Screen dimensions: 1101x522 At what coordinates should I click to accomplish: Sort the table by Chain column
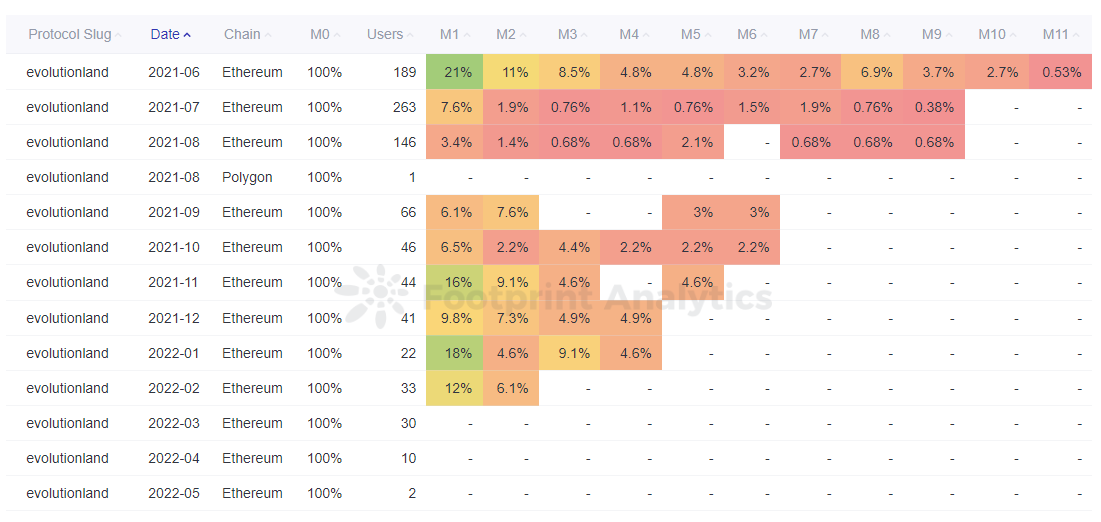(248, 34)
